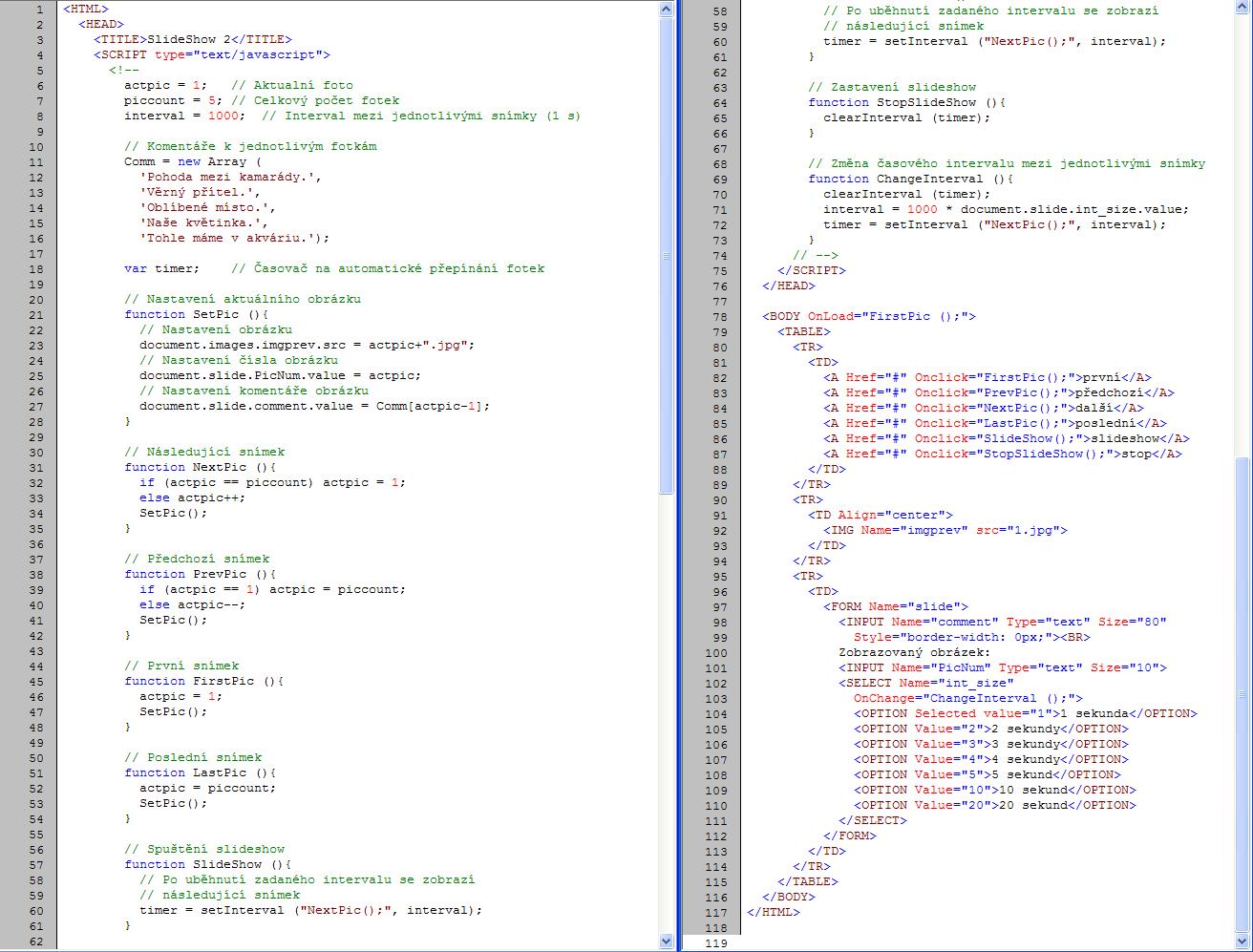Viewport: 1253px width, 952px height.
Task: Click 'function NextPic ()' definition
Action: click(200, 467)
